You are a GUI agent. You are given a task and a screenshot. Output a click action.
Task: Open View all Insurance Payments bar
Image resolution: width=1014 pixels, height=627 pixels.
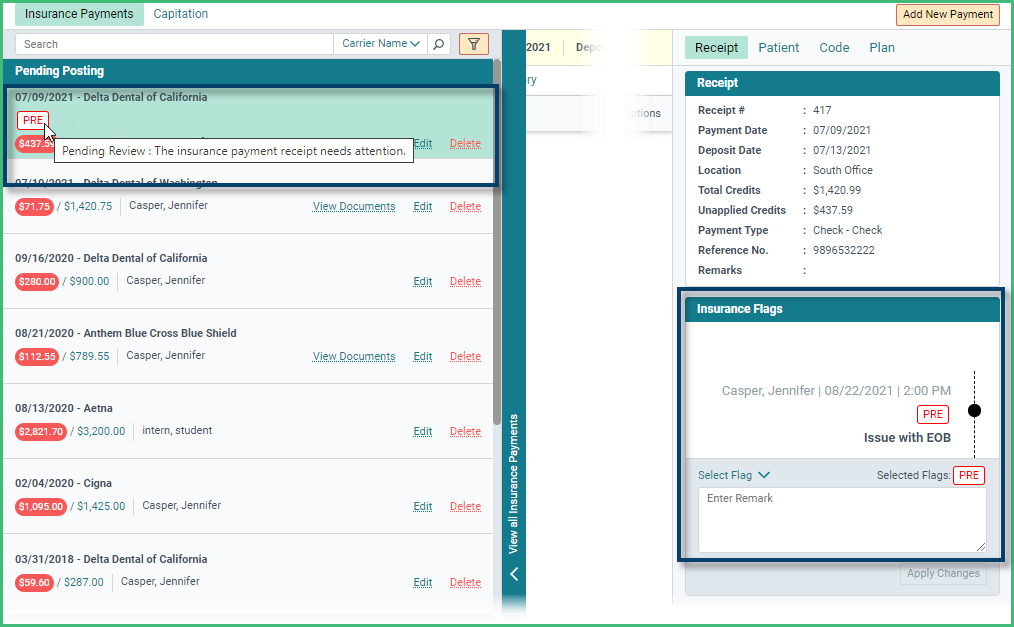click(x=513, y=484)
